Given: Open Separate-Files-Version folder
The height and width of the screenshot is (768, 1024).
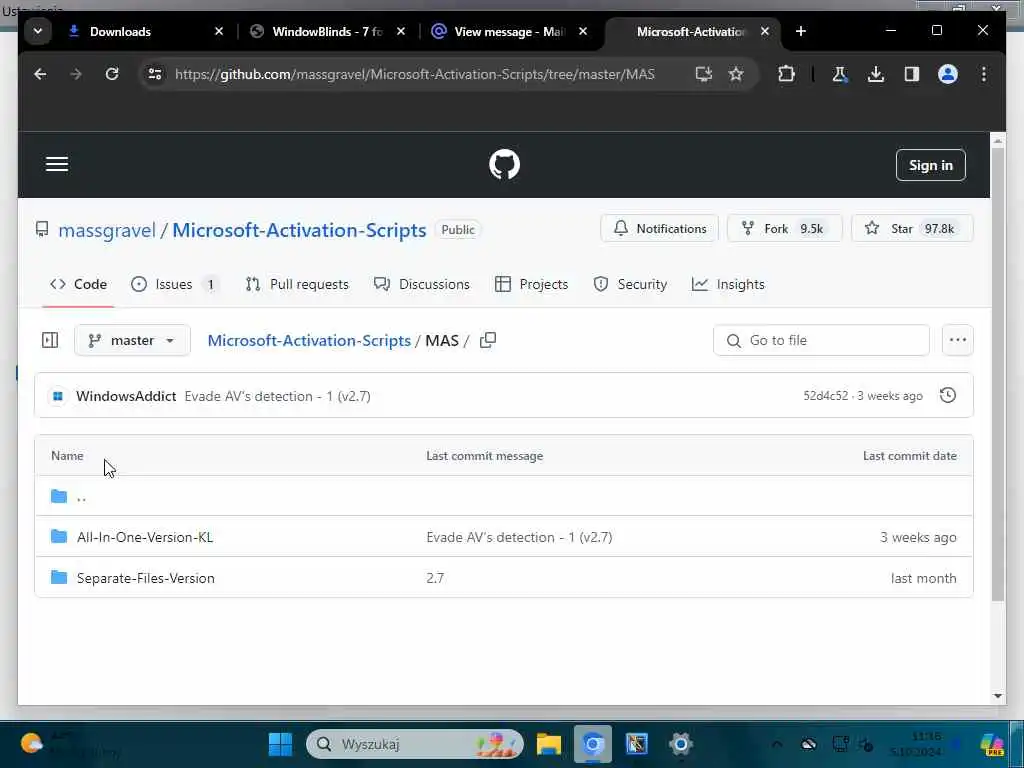Looking at the screenshot, I should pos(146,579).
